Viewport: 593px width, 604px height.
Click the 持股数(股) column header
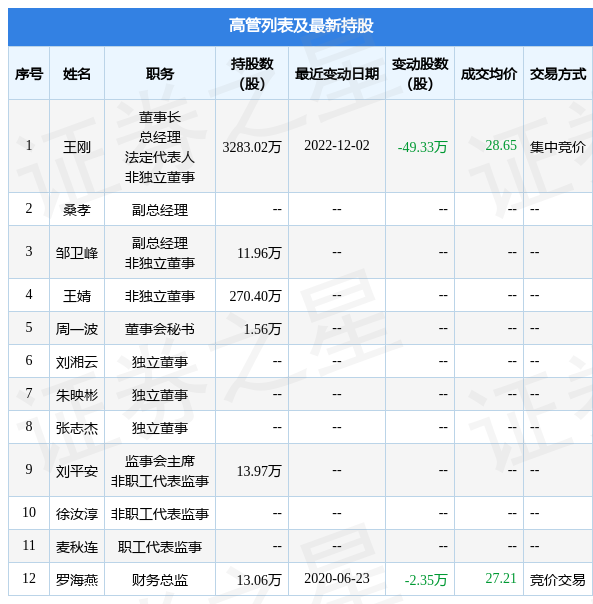click(252, 74)
